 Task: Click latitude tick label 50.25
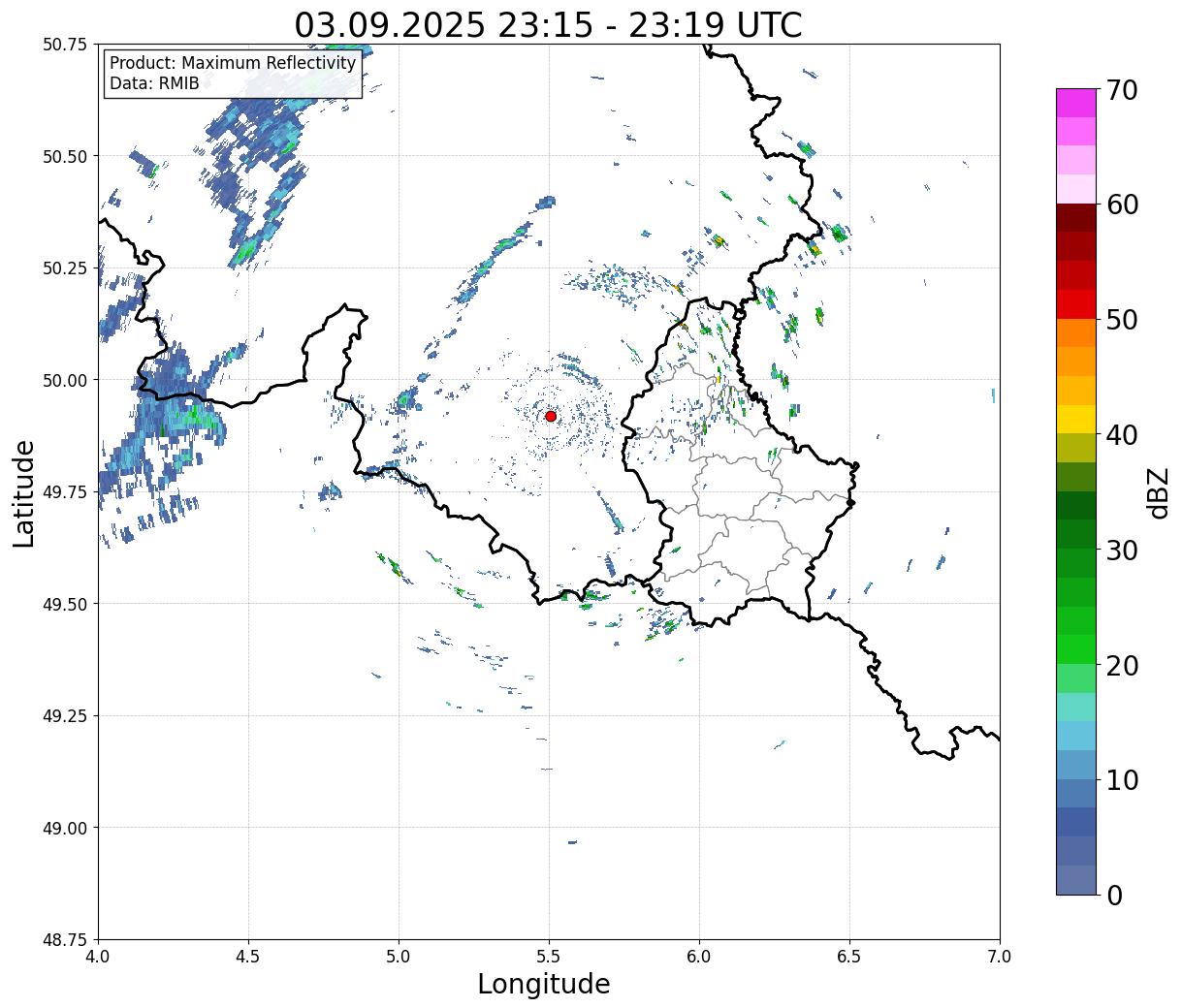65,268
